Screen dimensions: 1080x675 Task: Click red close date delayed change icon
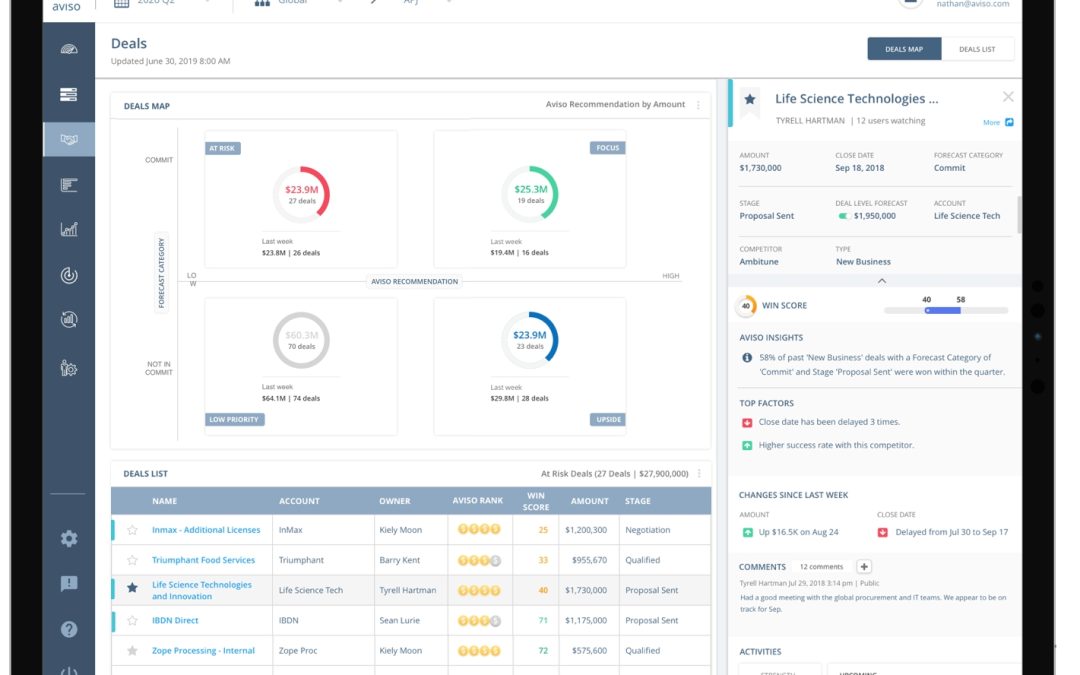pos(882,532)
